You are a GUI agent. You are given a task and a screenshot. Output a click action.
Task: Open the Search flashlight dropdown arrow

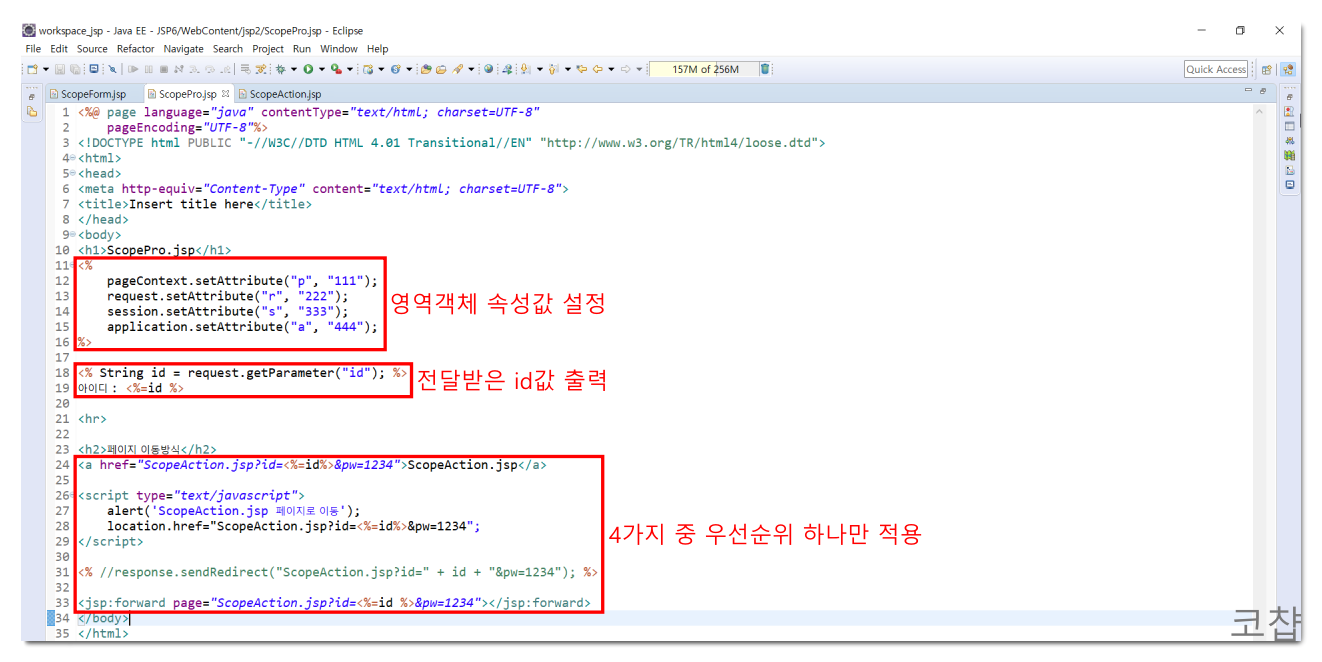(x=472, y=70)
